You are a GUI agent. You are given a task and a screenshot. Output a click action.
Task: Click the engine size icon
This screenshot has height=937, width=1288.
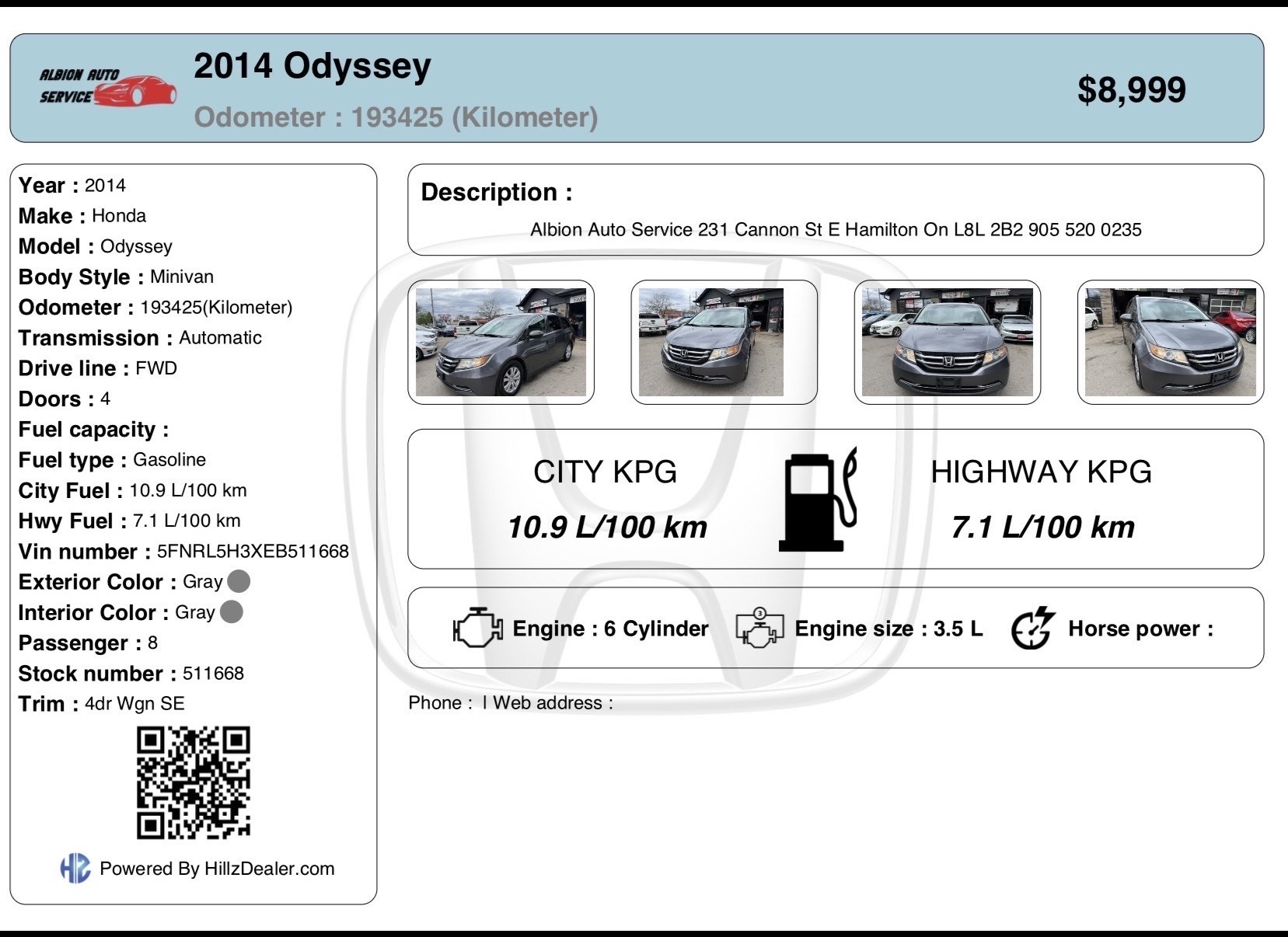[759, 628]
